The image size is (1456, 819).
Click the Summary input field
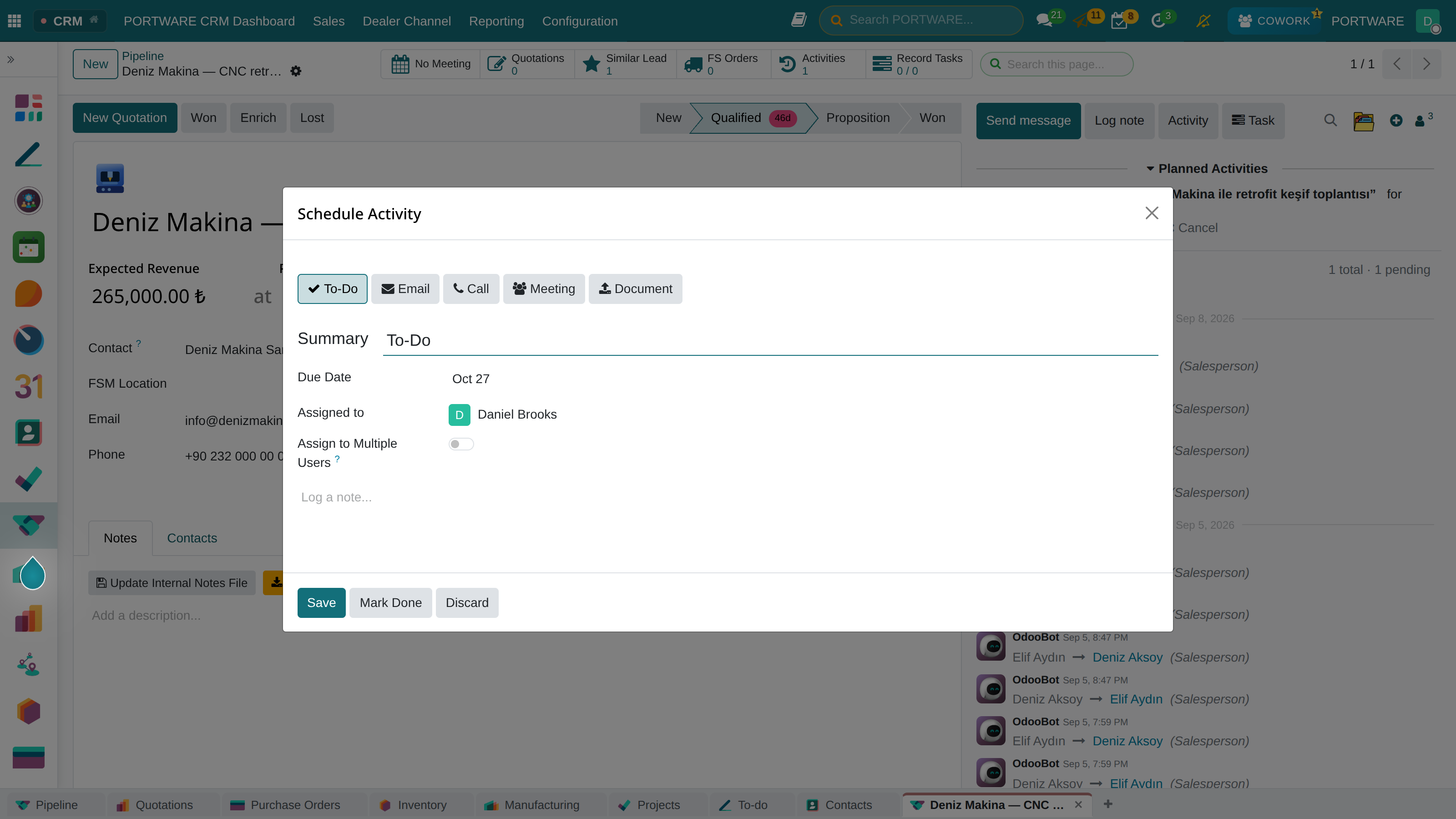pos(770,340)
